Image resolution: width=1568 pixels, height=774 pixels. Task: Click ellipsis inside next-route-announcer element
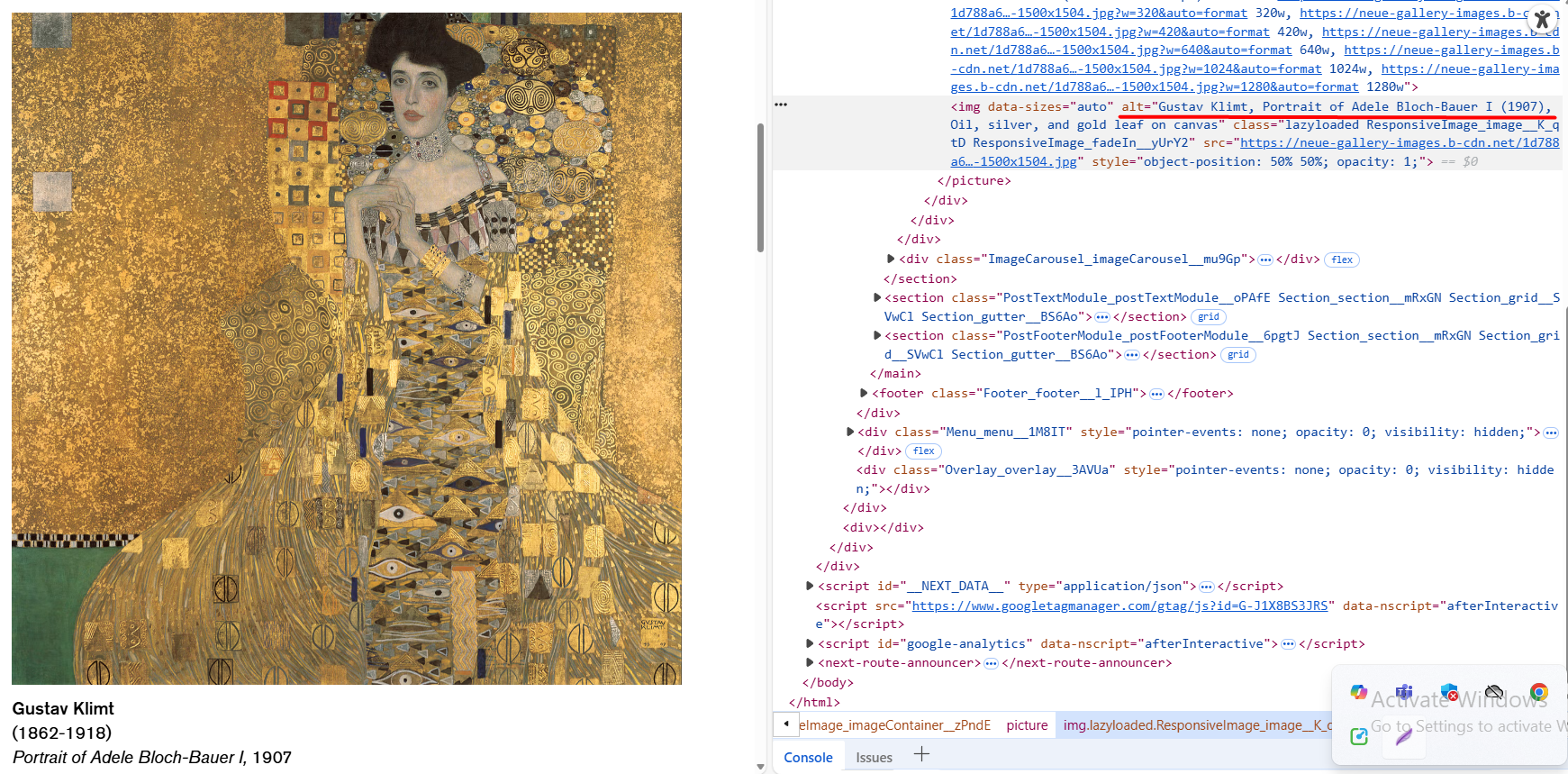point(991,663)
